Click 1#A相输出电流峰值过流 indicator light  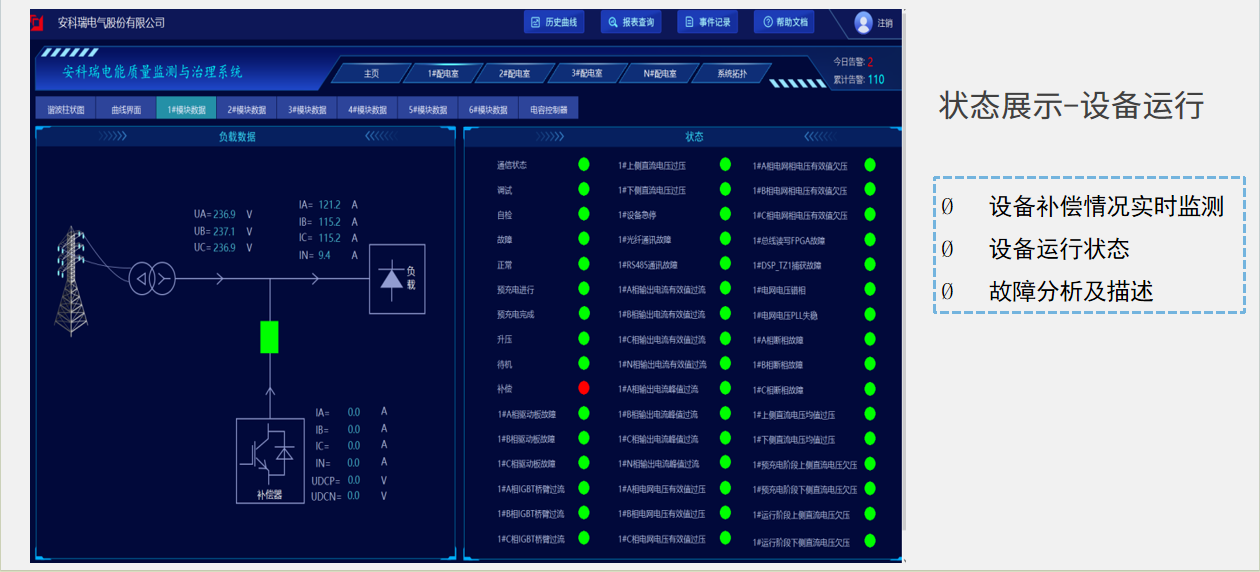726,388
